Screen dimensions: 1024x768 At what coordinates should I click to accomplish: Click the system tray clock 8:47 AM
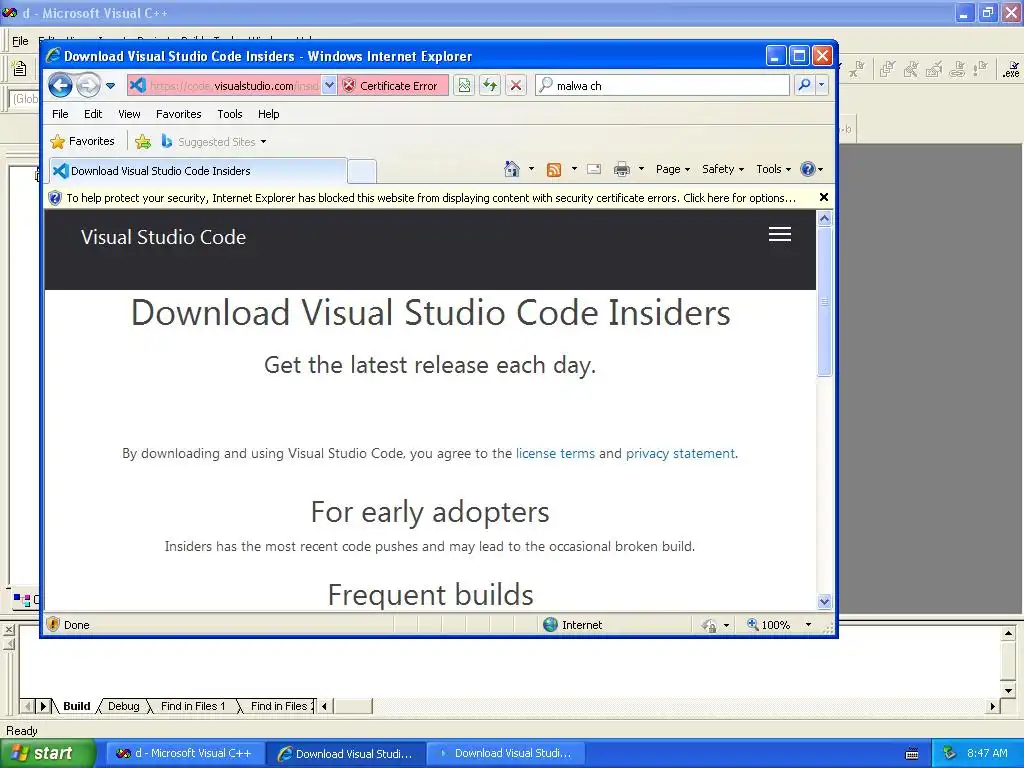tap(987, 753)
